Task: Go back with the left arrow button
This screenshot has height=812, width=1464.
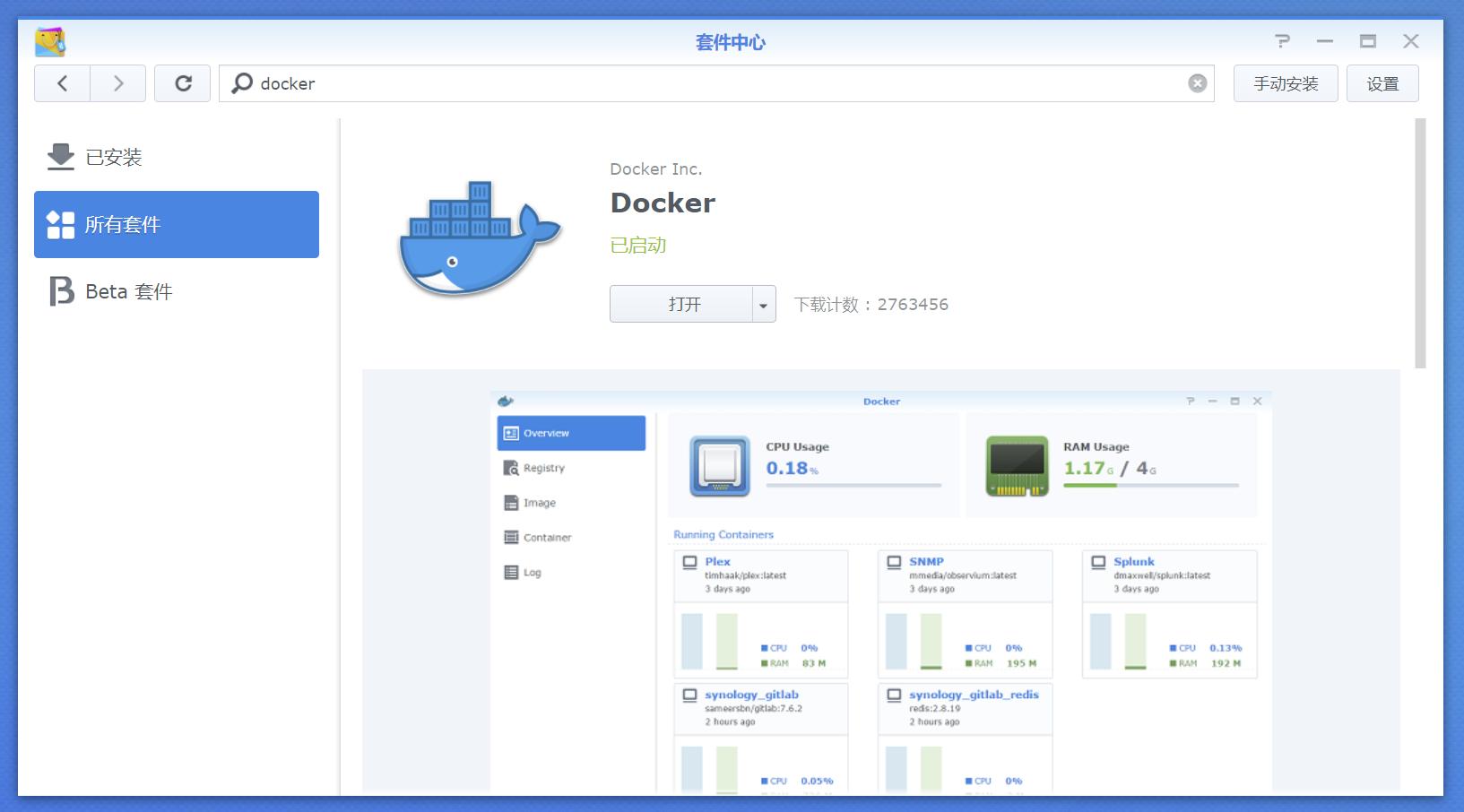Action: 62,83
